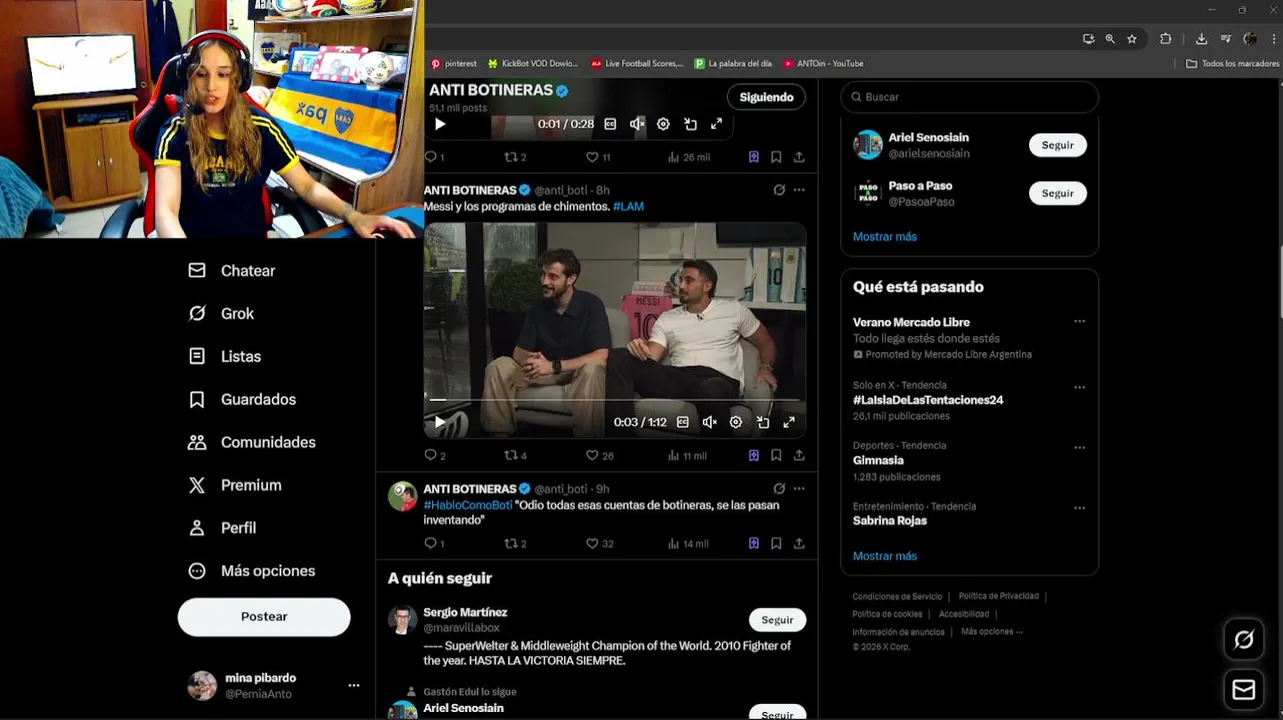
Task: Expand the 0:28 video to fullscreen
Action: pos(716,124)
